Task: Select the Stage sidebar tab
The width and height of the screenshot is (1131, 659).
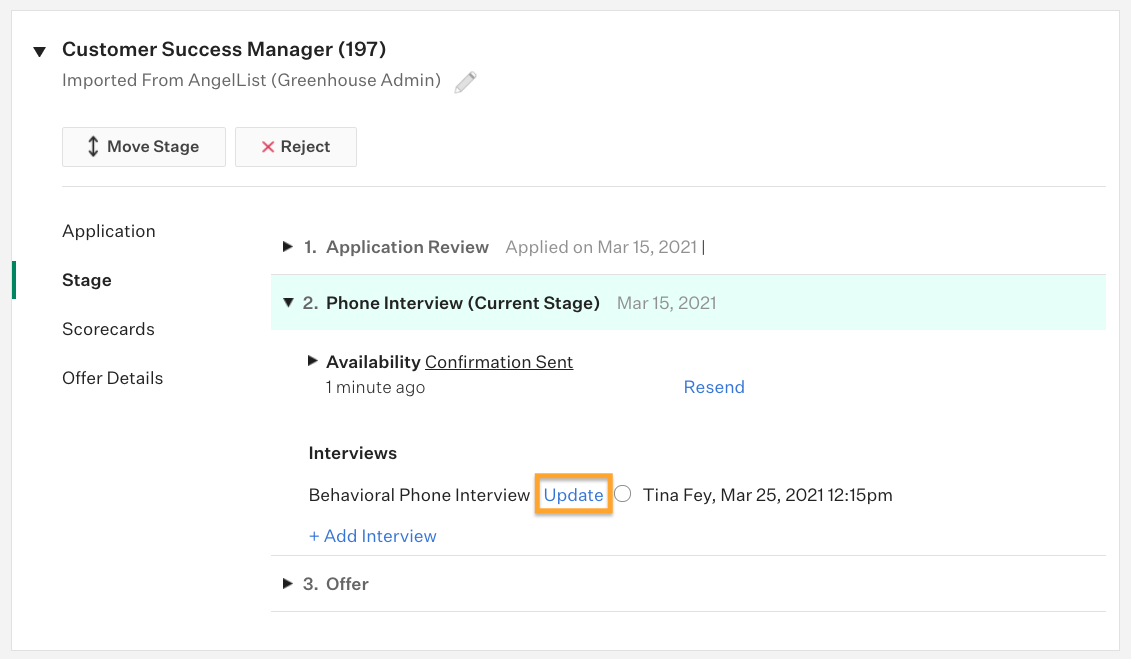Action: [87, 280]
